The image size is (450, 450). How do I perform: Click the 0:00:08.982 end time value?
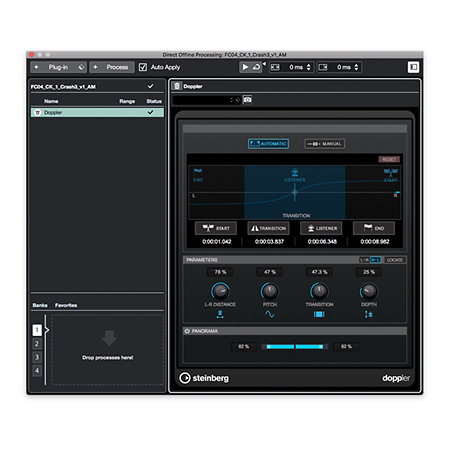coord(375,242)
